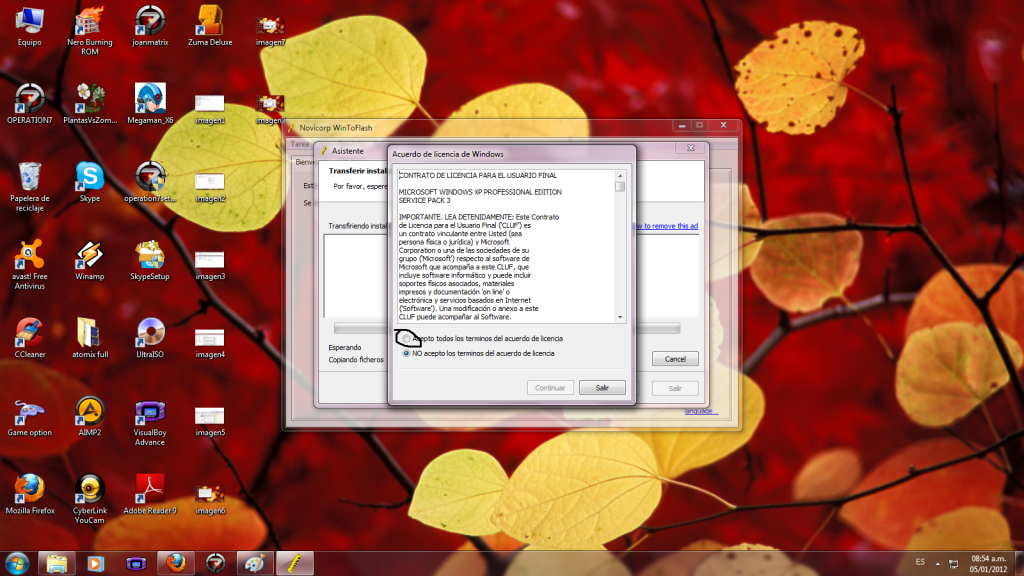Click the WinToFlash taskbar button
1024x576 pixels.
(295, 563)
